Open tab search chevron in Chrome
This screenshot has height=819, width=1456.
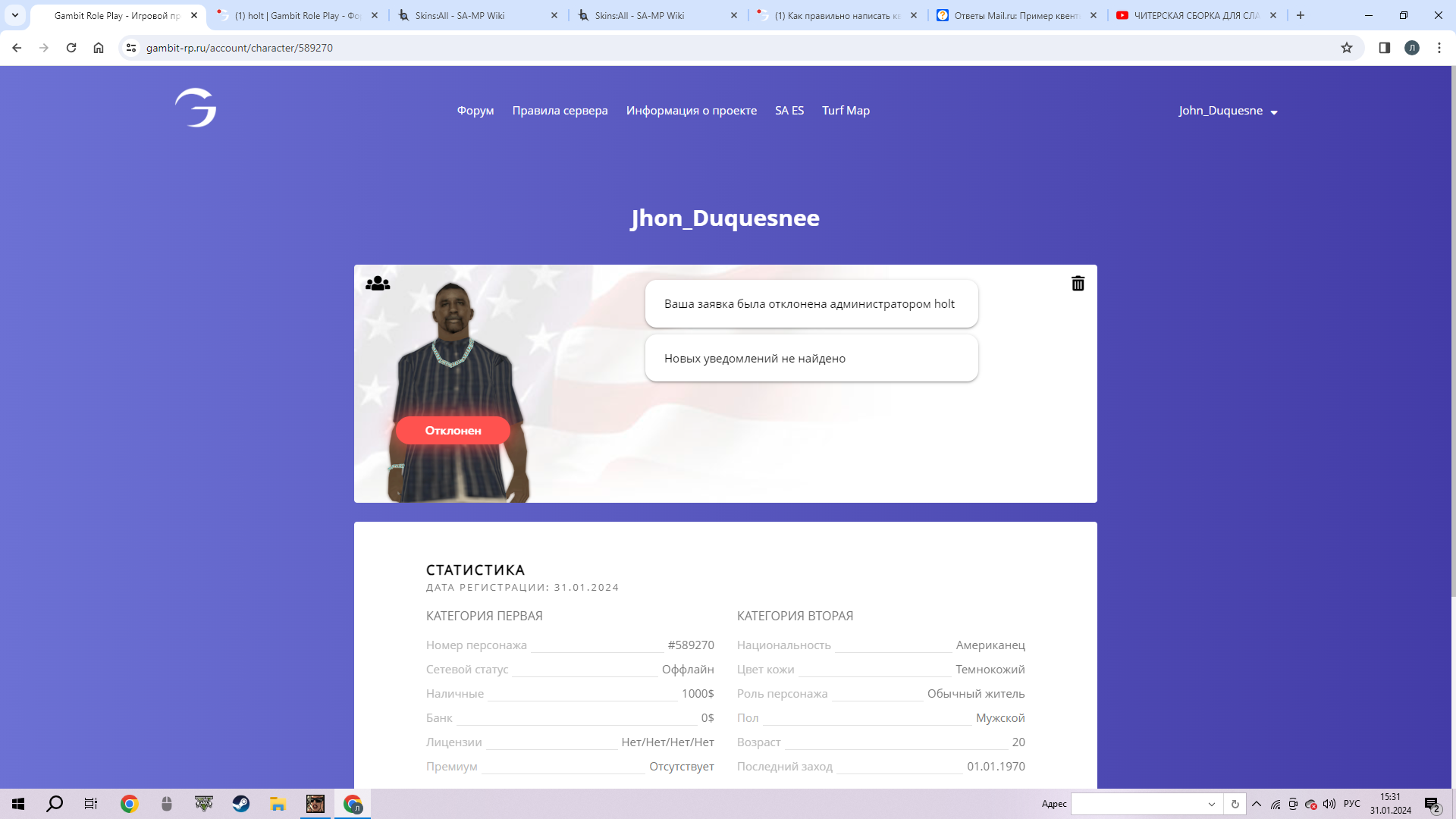pos(15,15)
